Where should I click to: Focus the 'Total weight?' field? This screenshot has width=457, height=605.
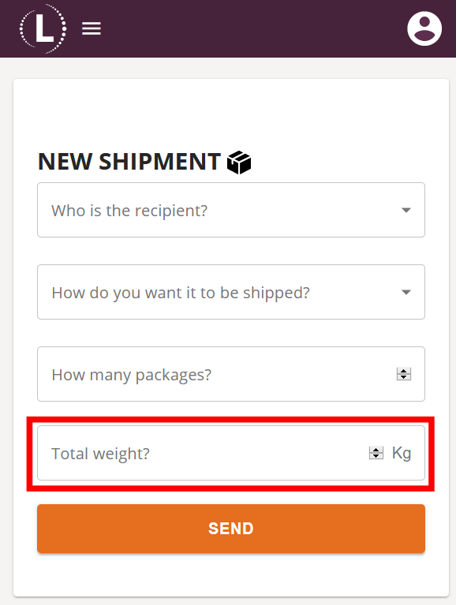[x=231, y=453]
